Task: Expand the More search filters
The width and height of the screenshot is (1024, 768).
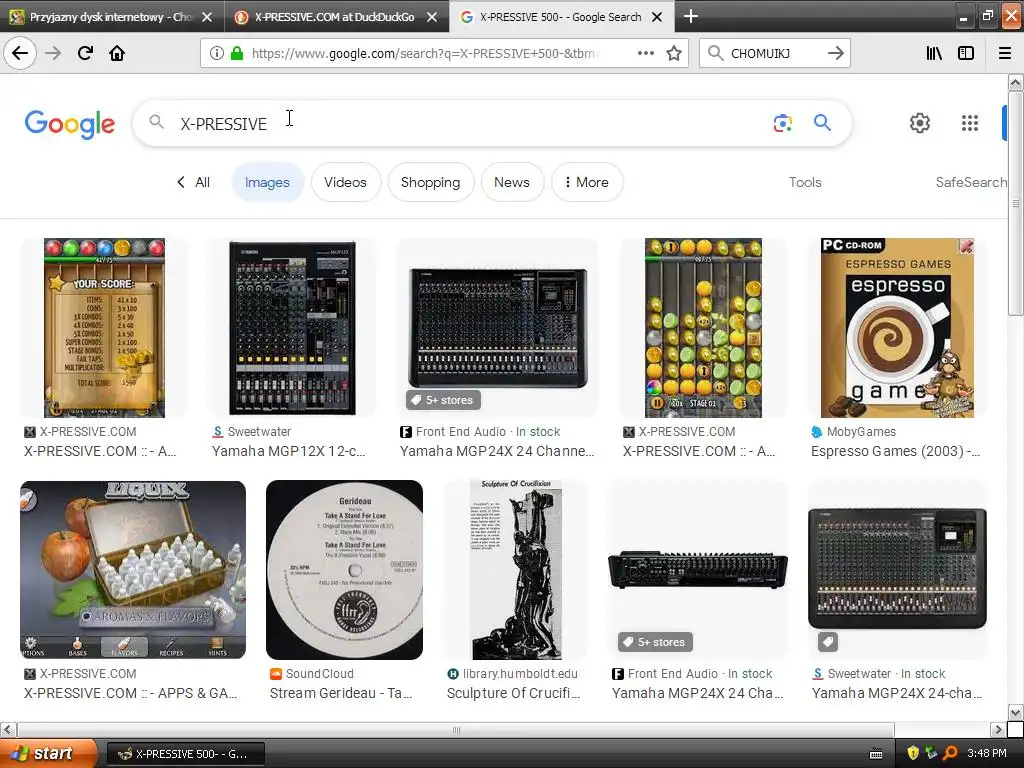Action: point(586,182)
